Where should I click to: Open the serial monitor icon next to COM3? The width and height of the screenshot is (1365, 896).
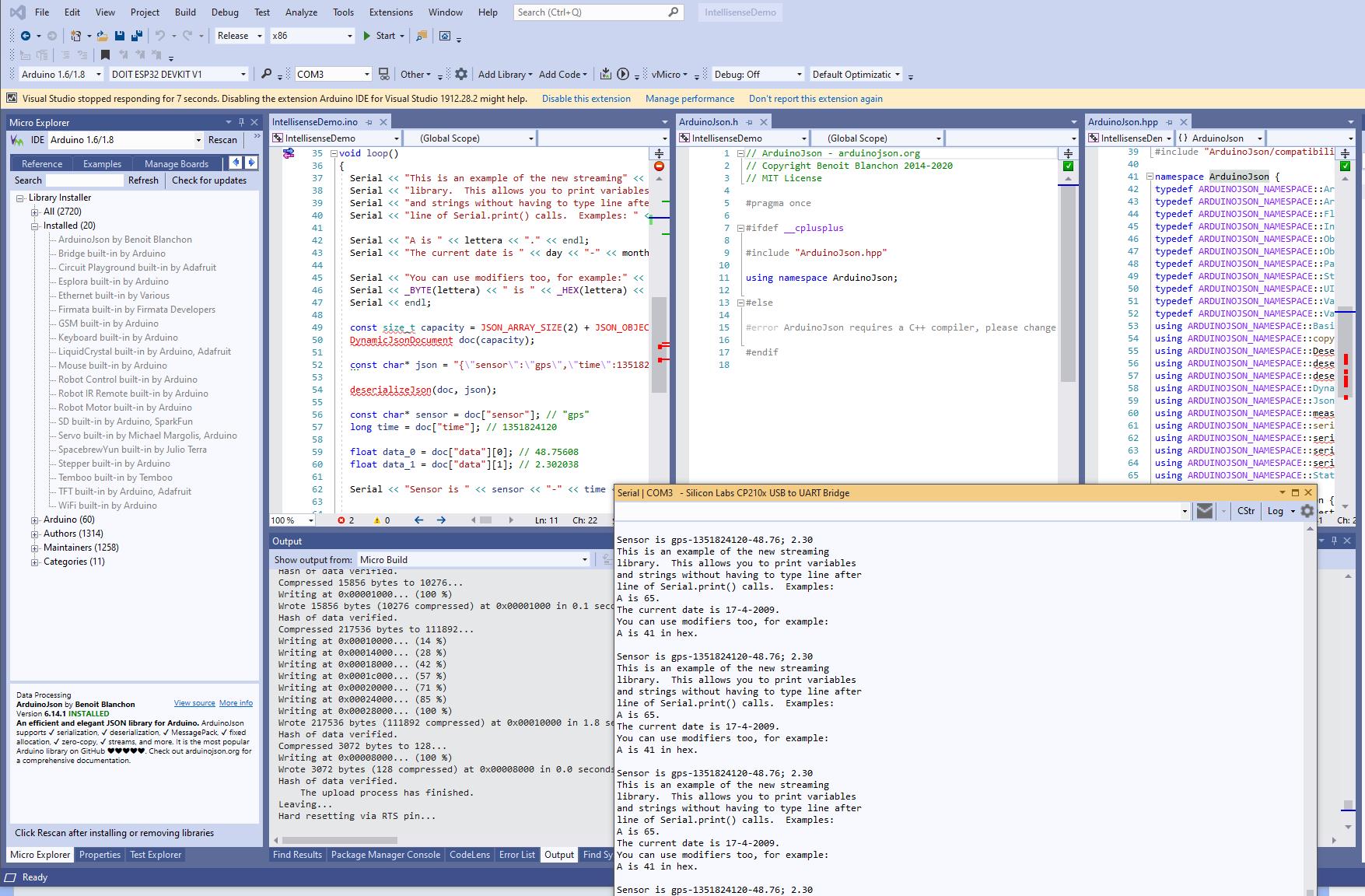(x=383, y=74)
